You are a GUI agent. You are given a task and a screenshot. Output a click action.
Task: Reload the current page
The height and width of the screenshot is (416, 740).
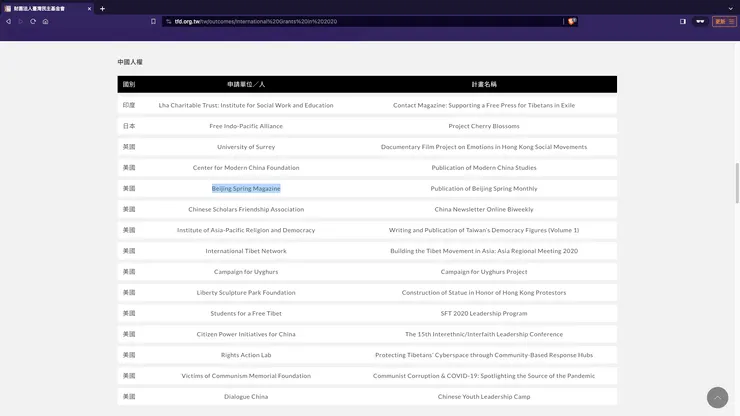33,21
